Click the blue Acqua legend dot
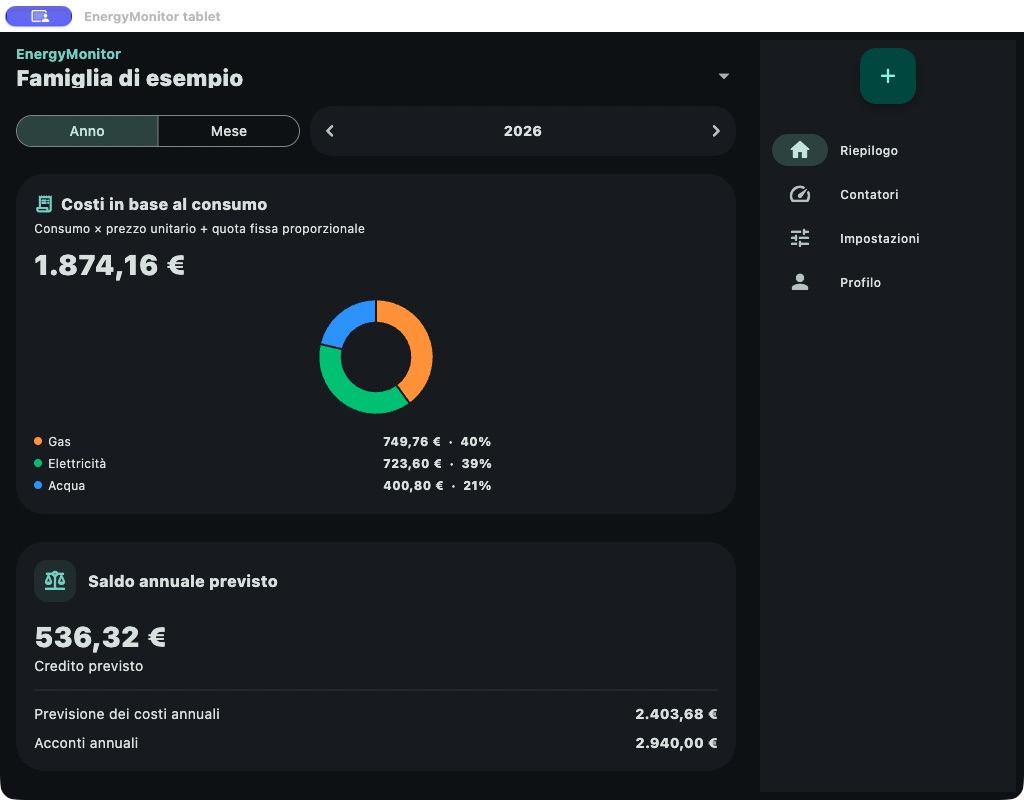This screenshot has height=800, width=1024. [38, 485]
